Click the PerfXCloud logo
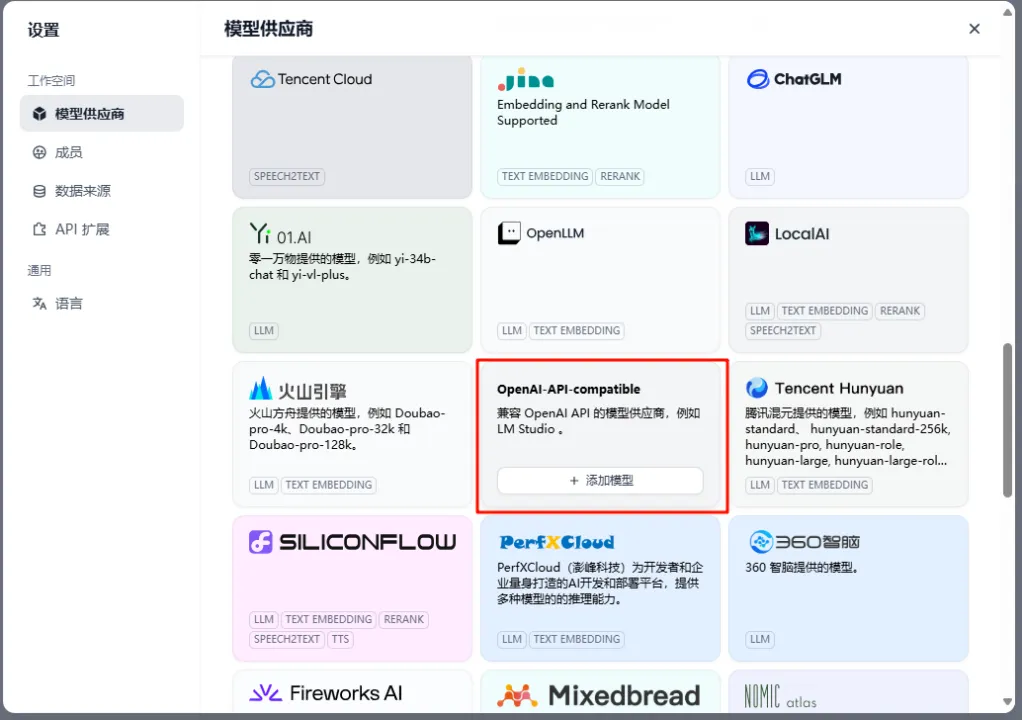1022x720 pixels. [557, 542]
